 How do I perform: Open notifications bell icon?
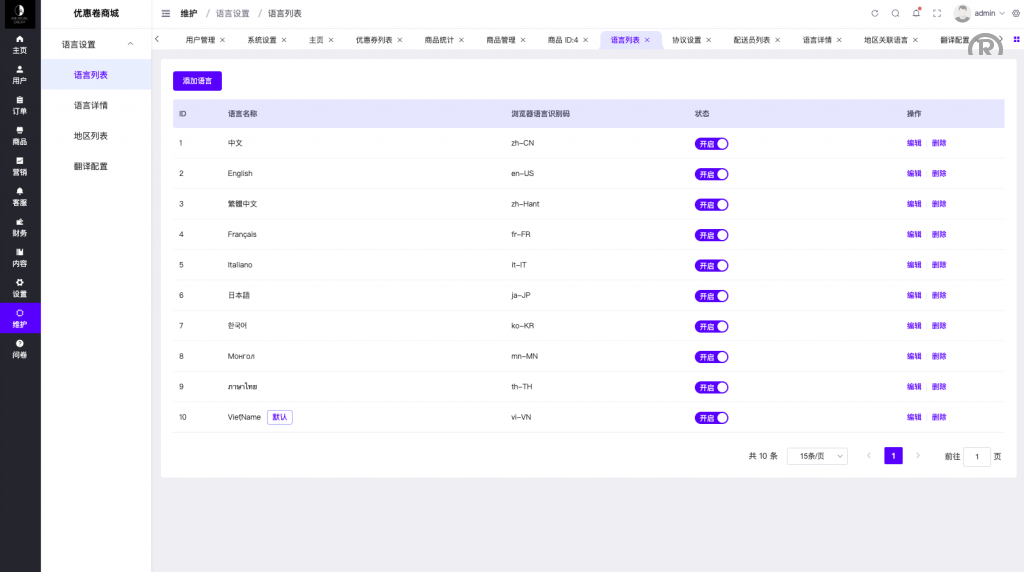coord(916,13)
